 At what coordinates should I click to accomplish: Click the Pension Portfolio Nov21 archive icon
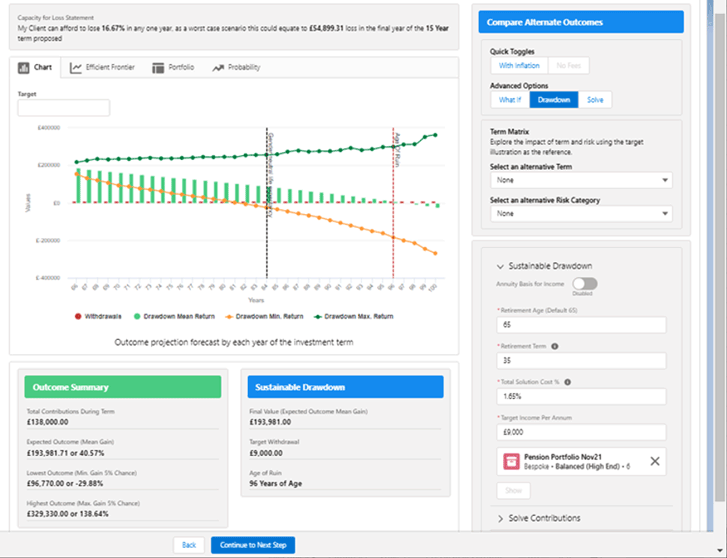coord(511,462)
